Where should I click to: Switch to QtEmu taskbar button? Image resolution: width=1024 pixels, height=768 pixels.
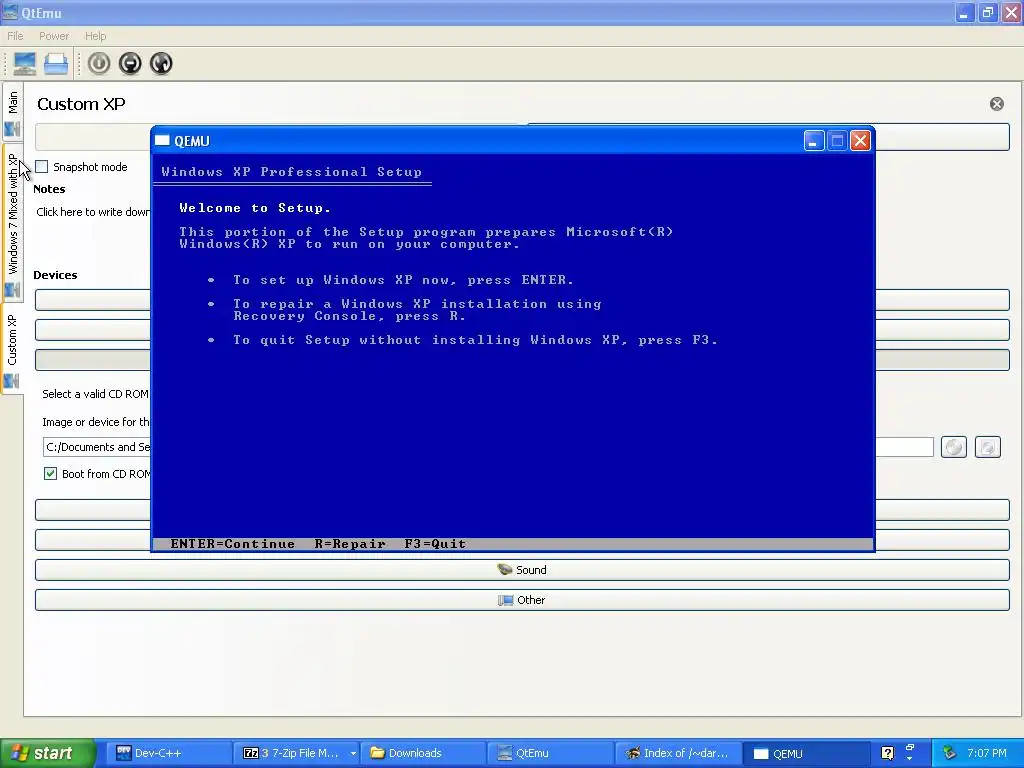tap(550, 753)
